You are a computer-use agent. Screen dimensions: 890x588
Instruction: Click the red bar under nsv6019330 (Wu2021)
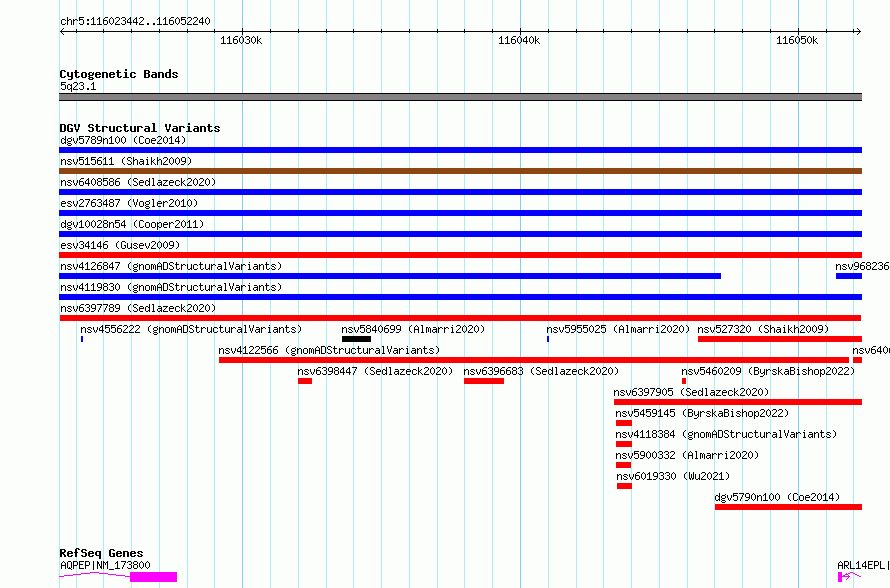tap(624, 486)
